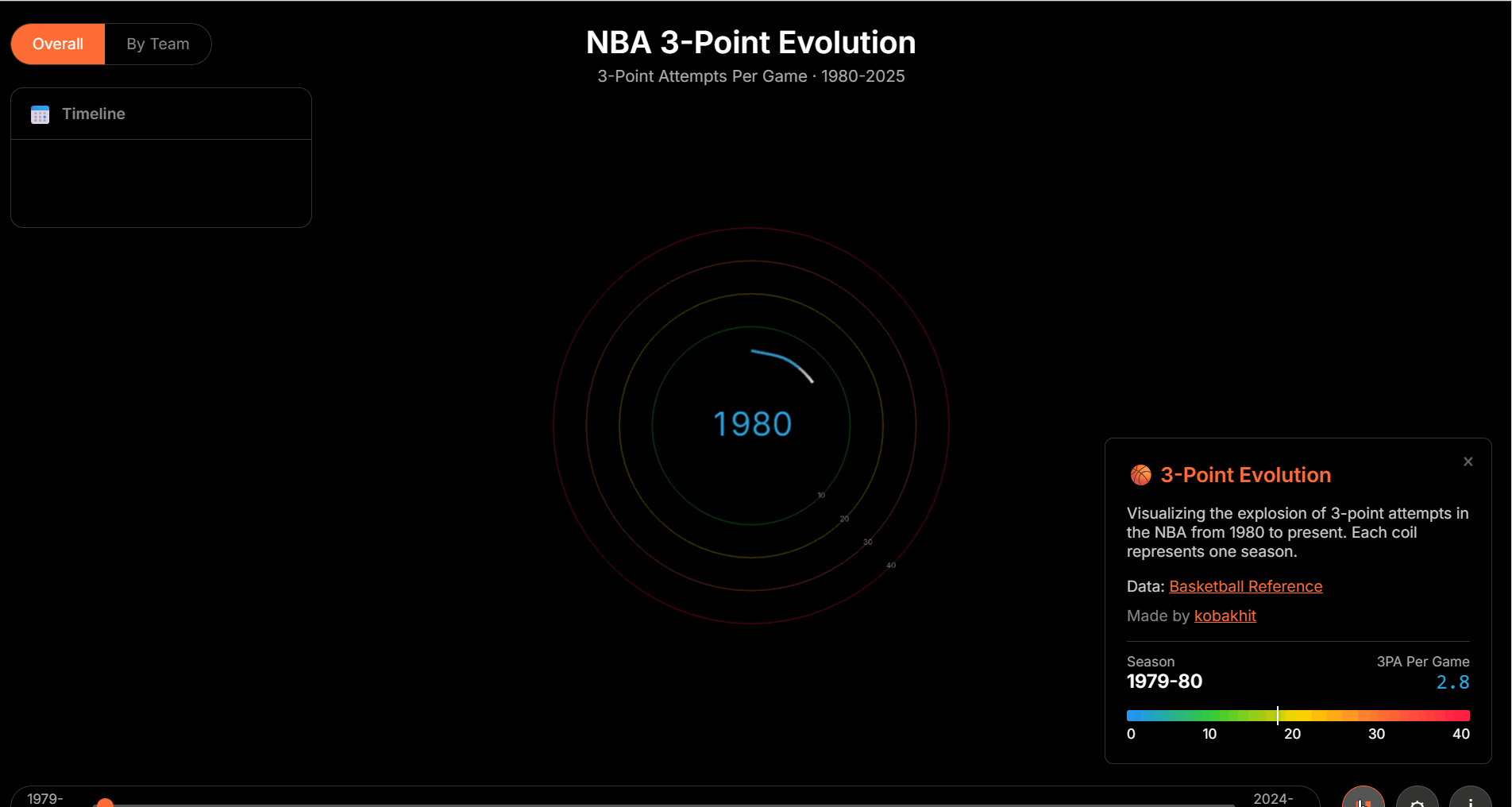Click the NBA 3-Point Evolution title
The width and height of the screenshot is (1512, 807).
tap(750, 42)
